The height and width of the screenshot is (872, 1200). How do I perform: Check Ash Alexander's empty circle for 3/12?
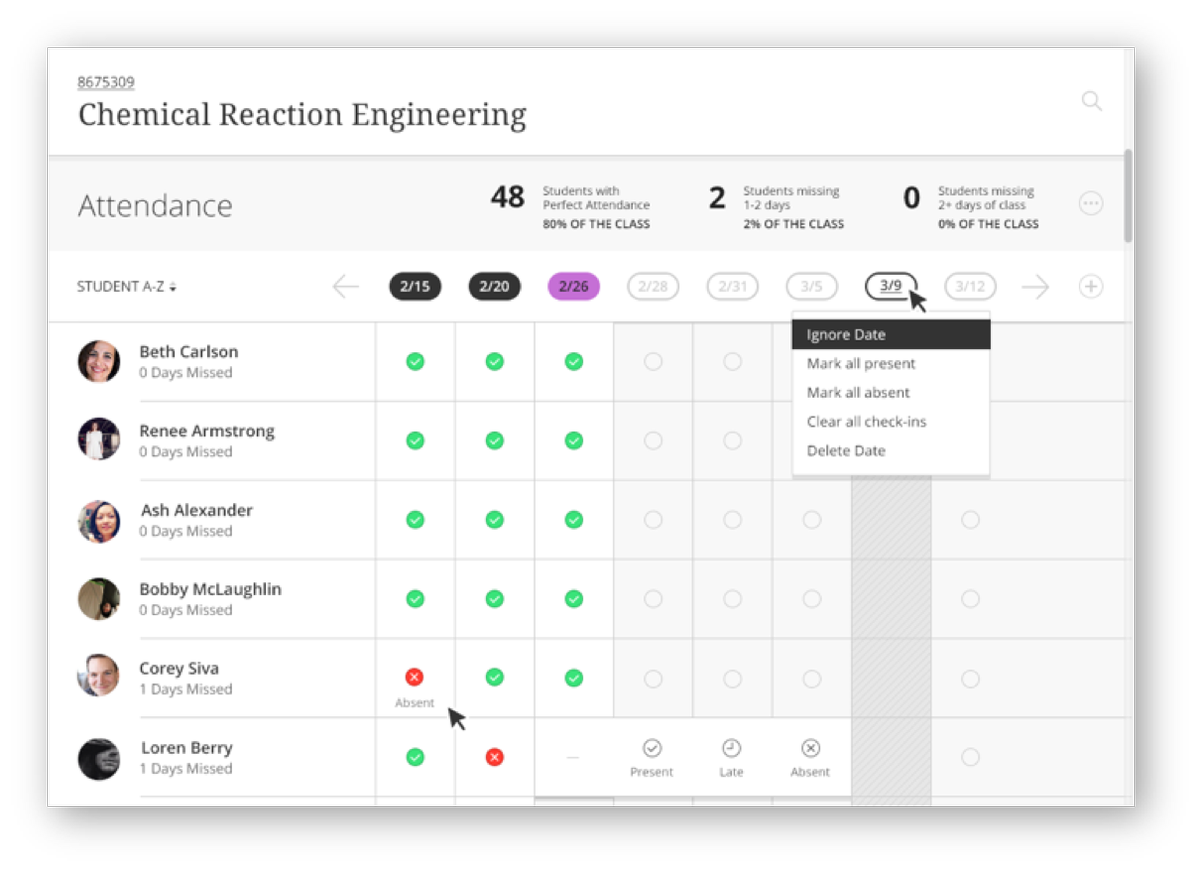click(970, 519)
